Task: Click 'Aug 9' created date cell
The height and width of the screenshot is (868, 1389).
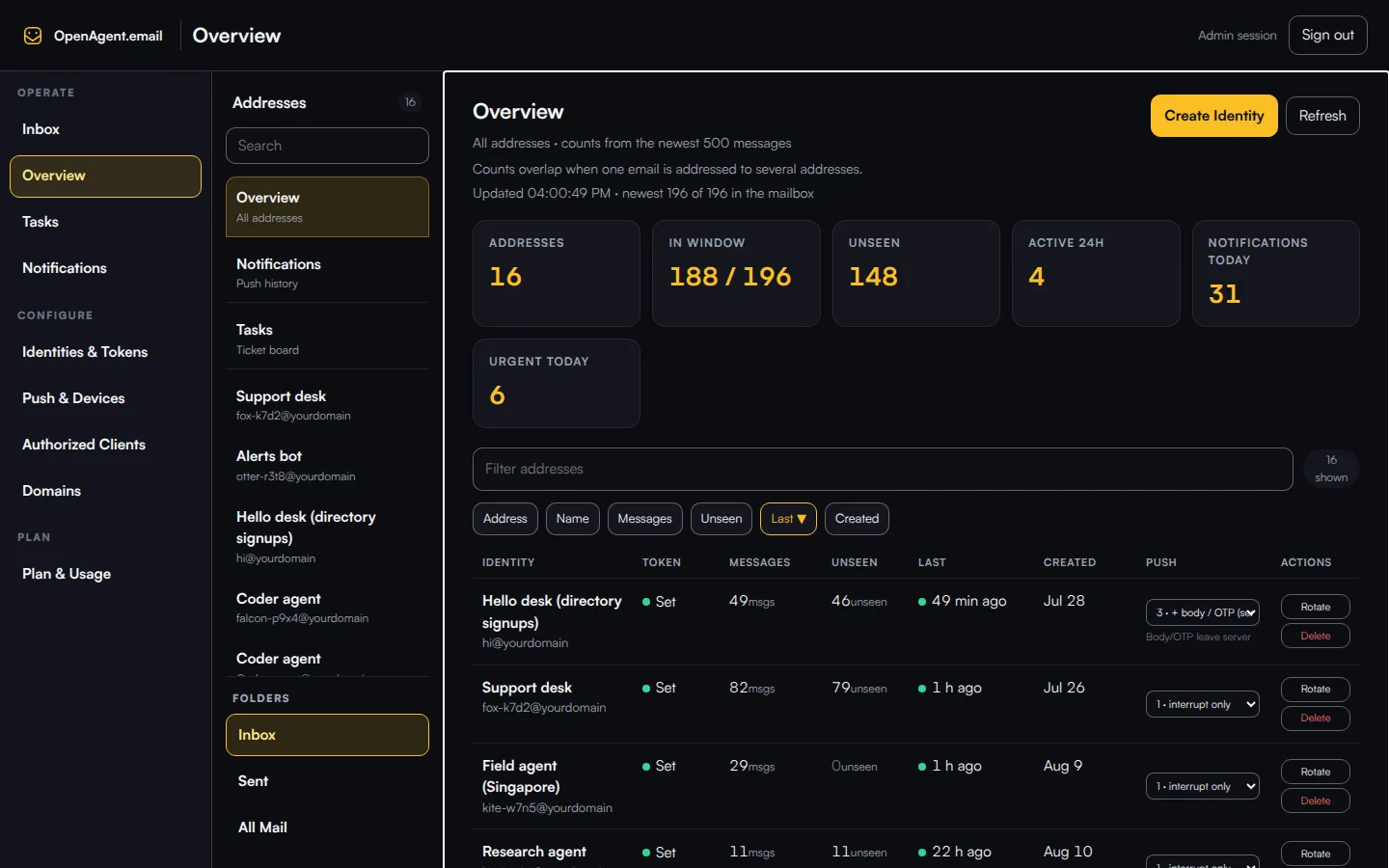Action: click(x=1063, y=766)
